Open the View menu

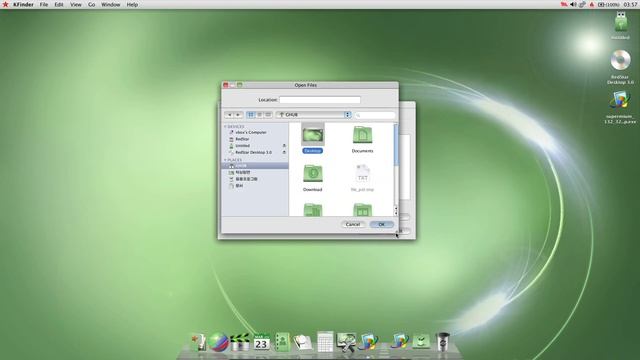pos(76,4)
